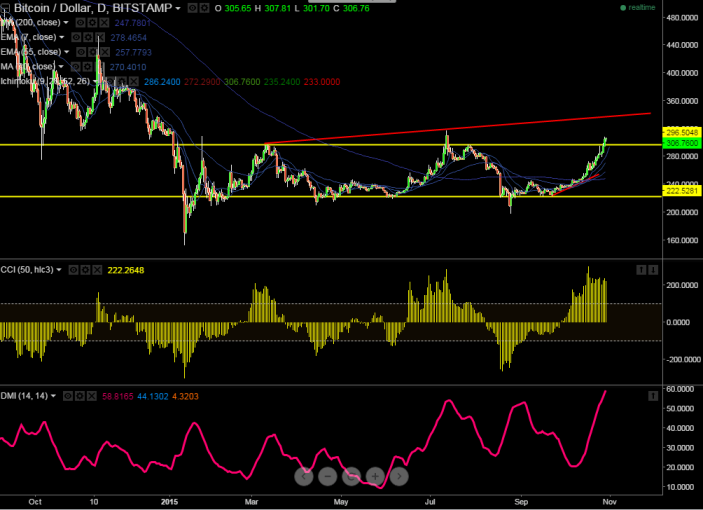Toggle visibility of EMA (55, close)
Image resolution: width=703 pixels, height=510 pixels.
(81, 52)
